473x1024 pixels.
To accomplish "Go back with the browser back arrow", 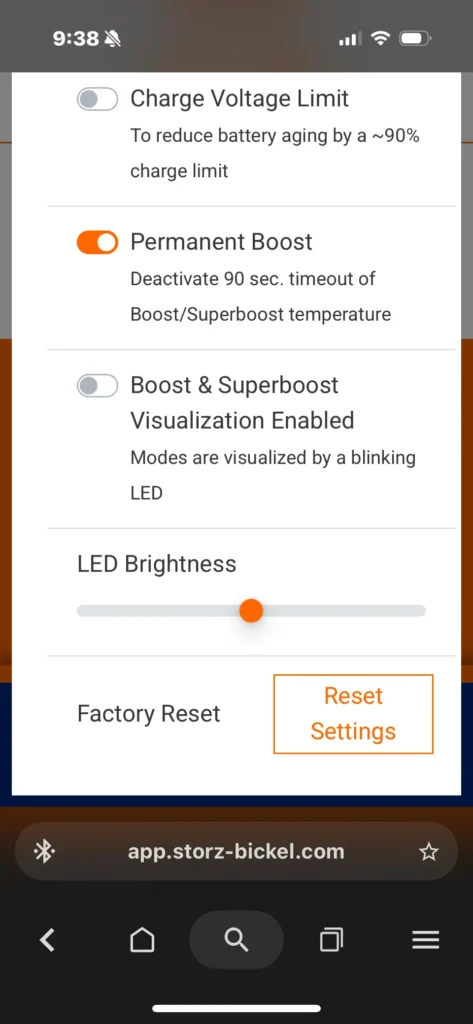I will pos(47,940).
